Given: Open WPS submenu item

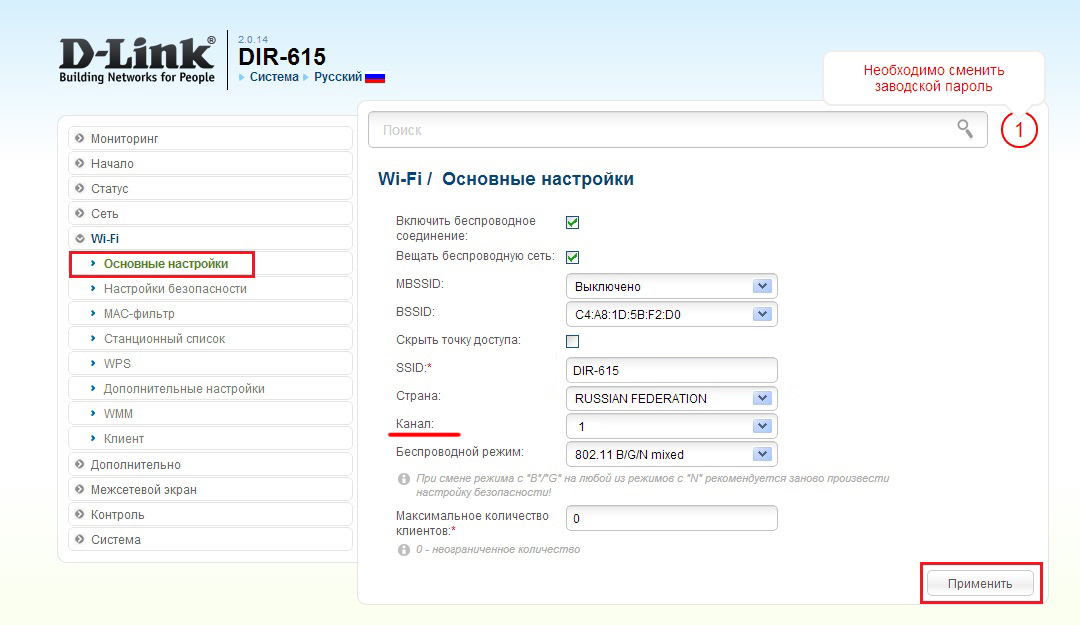Looking at the screenshot, I should tap(210, 363).
